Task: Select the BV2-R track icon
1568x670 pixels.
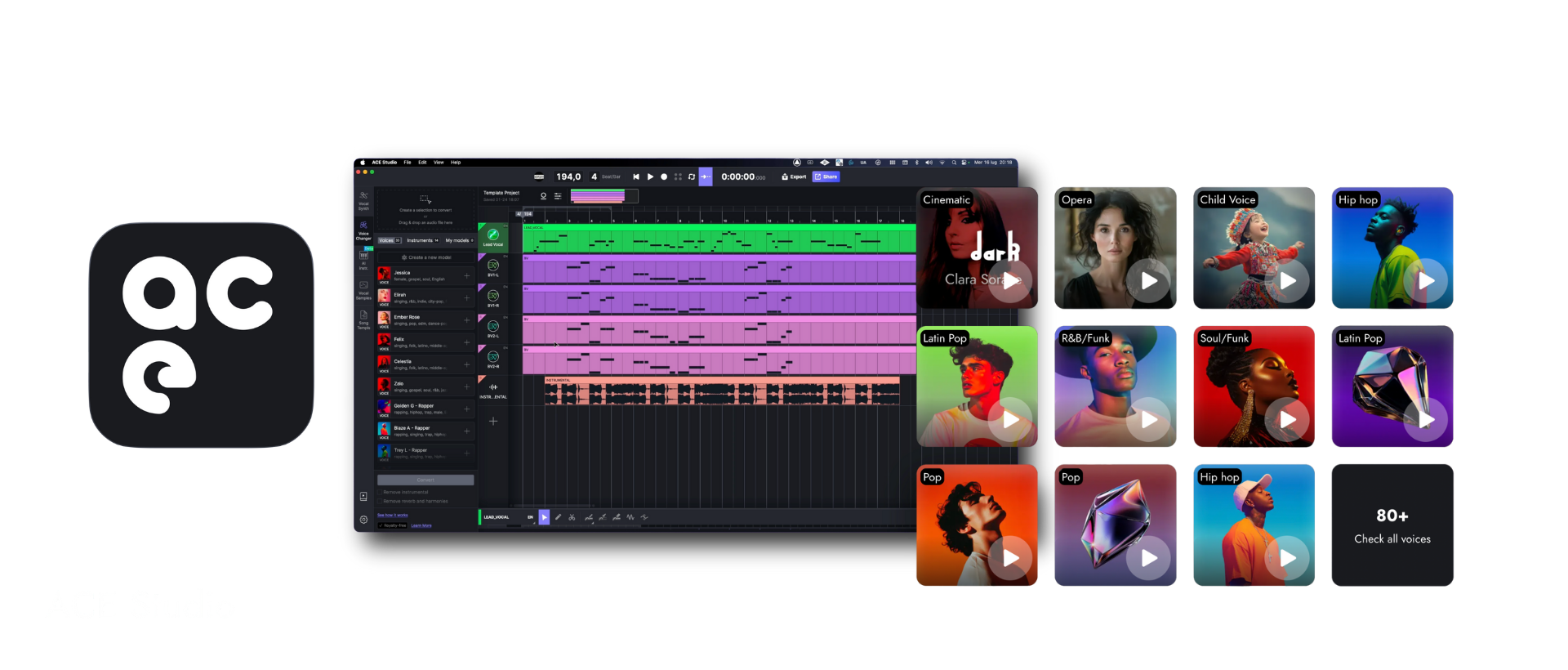Action: [x=493, y=356]
